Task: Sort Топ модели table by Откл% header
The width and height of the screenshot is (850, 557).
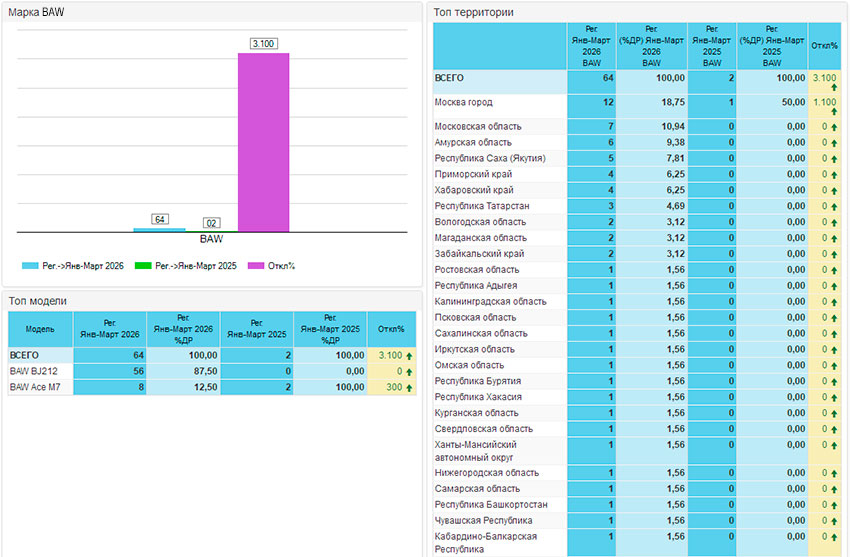Action: tap(392, 329)
